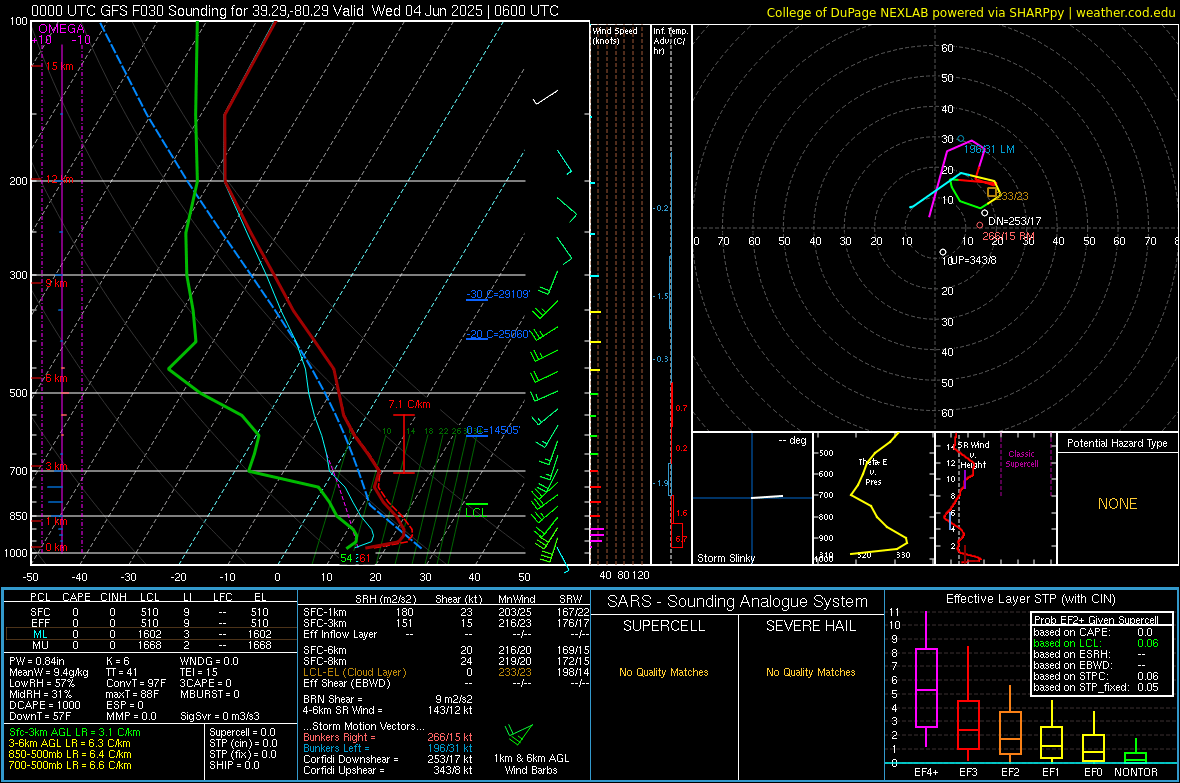Select the MU parcel row
This screenshot has width=1180, height=783.
(149, 645)
